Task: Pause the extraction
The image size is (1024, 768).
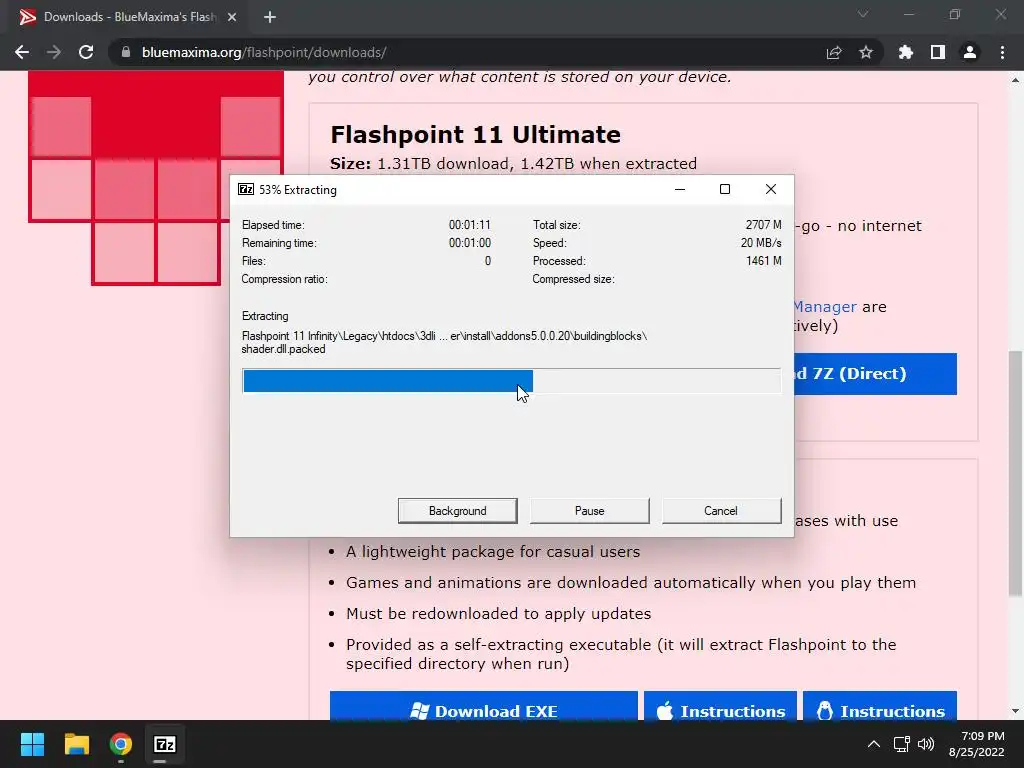Action: click(590, 511)
